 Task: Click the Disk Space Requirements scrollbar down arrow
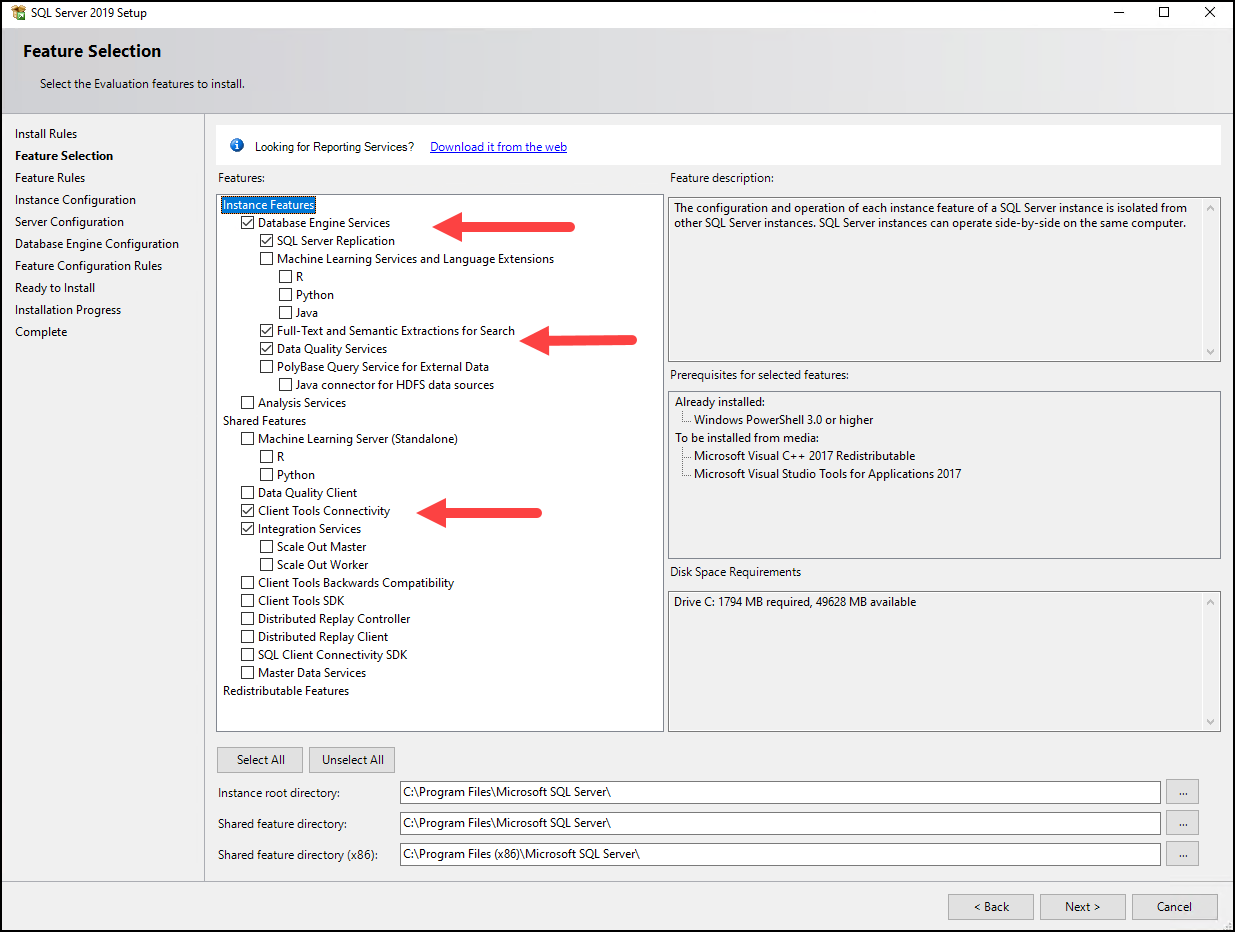[x=1211, y=722]
